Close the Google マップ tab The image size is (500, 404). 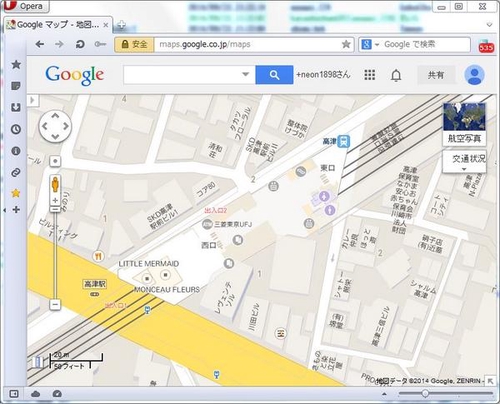click(106, 25)
